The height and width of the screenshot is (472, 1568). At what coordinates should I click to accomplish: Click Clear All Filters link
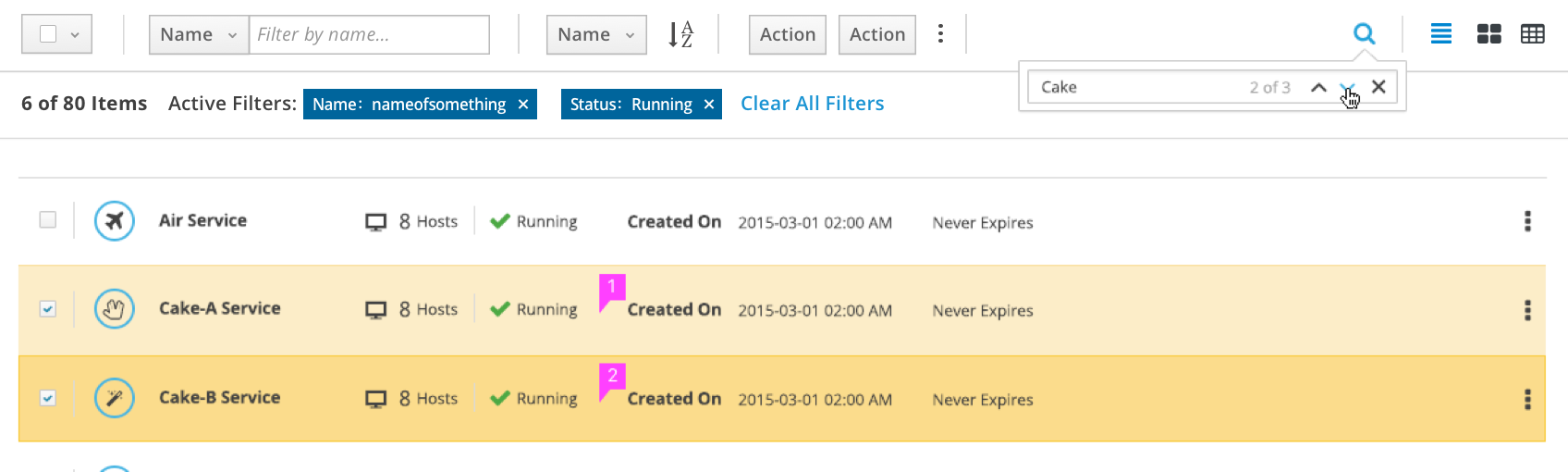pos(813,104)
